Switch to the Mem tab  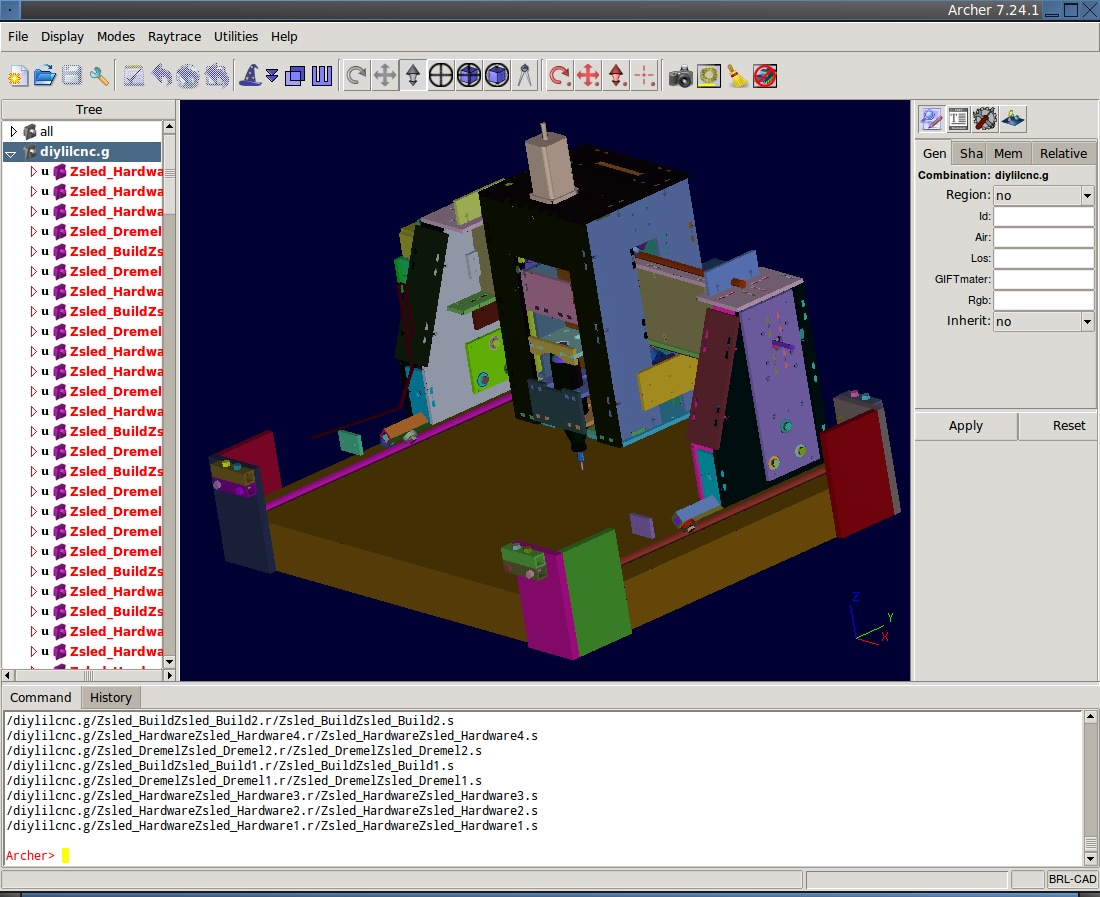click(1007, 153)
